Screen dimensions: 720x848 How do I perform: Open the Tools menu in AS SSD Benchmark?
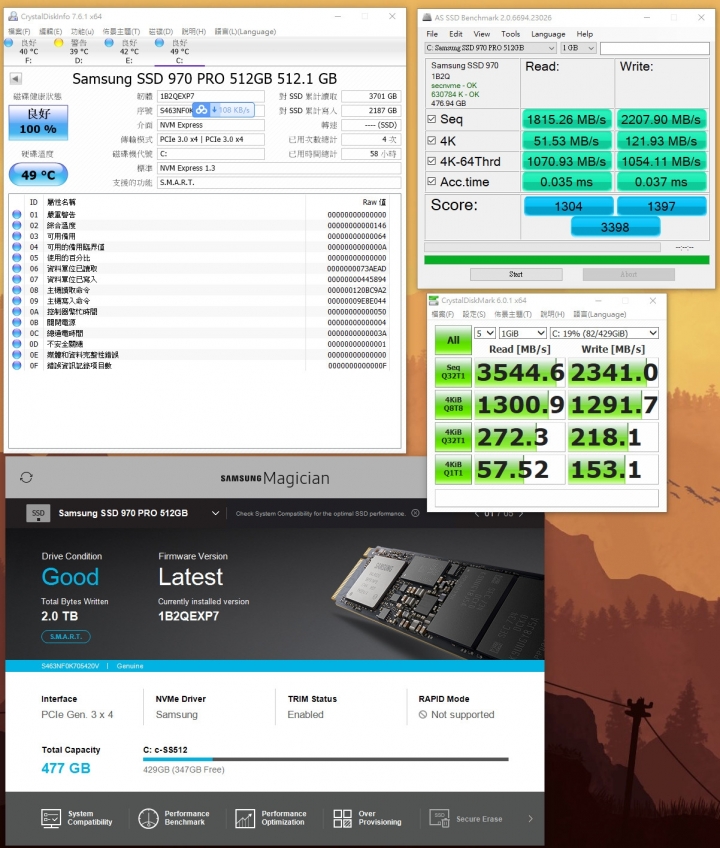510,34
